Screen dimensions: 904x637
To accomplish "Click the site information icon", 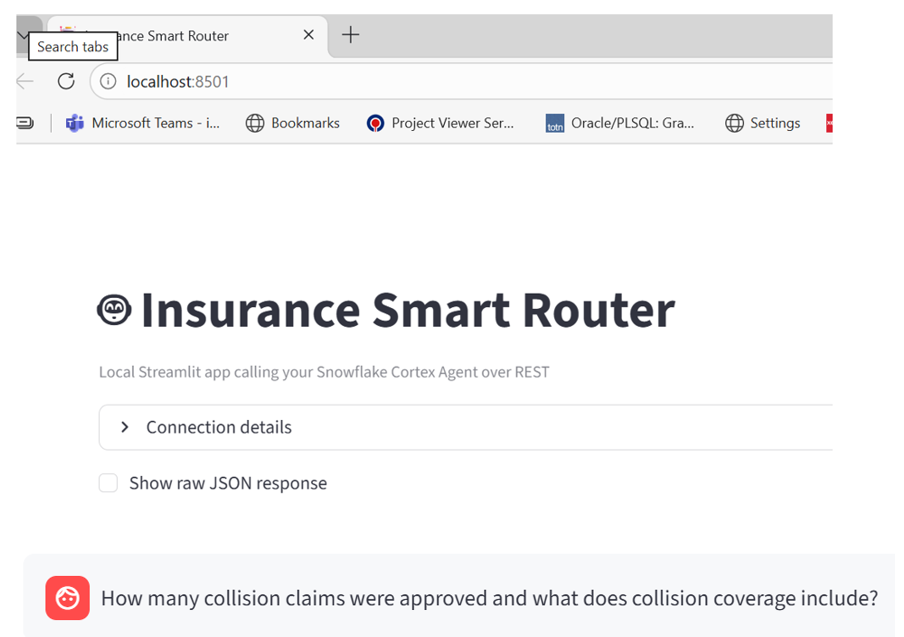I will pyautogui.click(x=108, y=81).
